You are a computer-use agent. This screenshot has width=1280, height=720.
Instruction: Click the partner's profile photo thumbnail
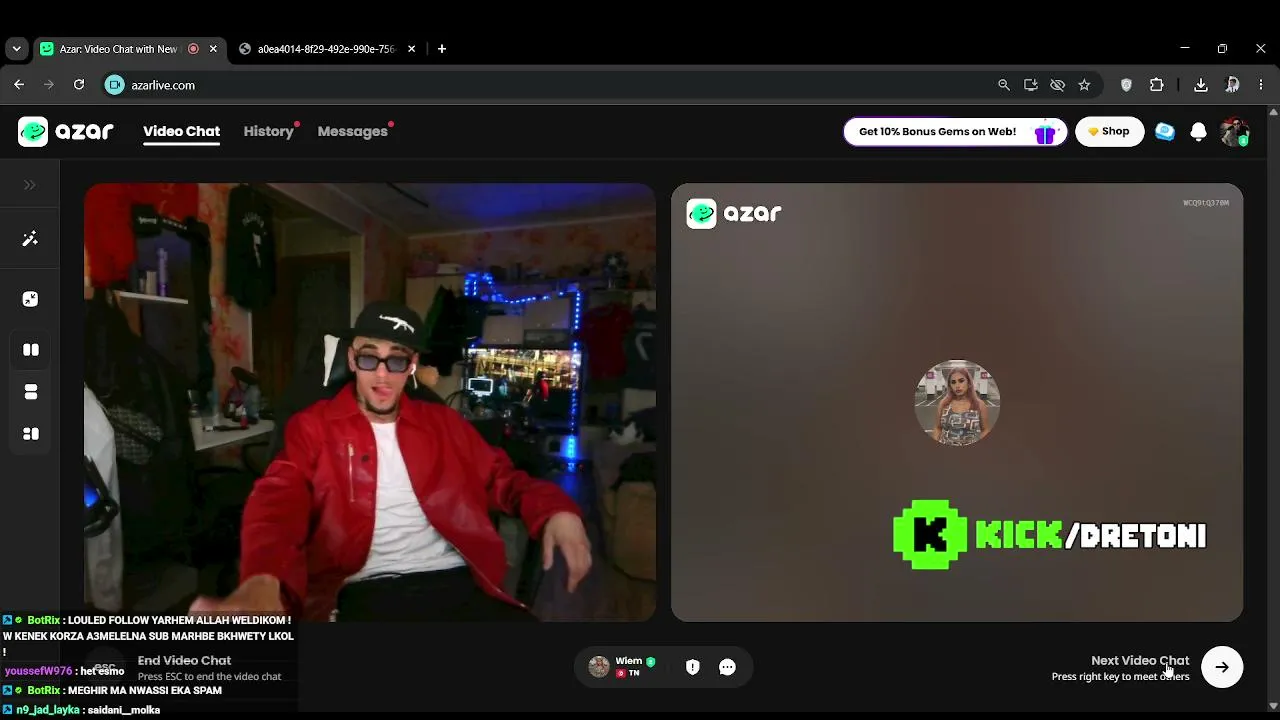click(x=957, y=402)
